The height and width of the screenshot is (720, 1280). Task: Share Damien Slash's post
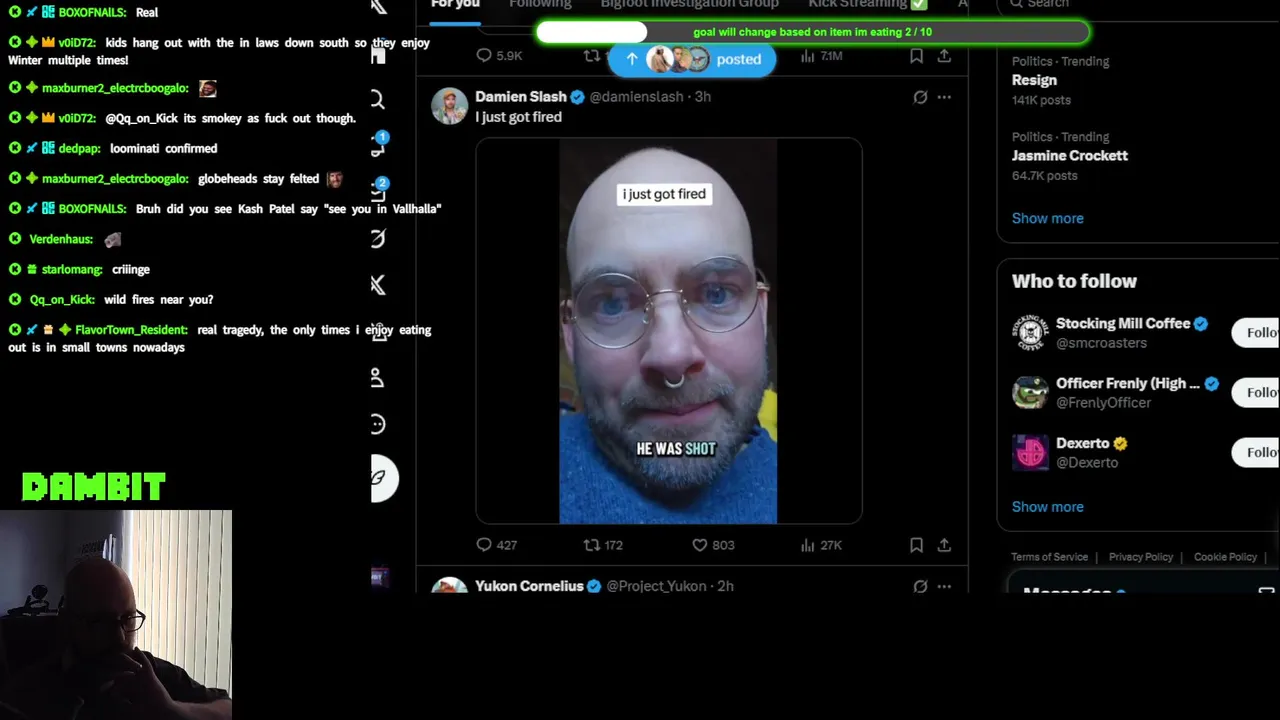pyautogui.click(x=944, y=545)
